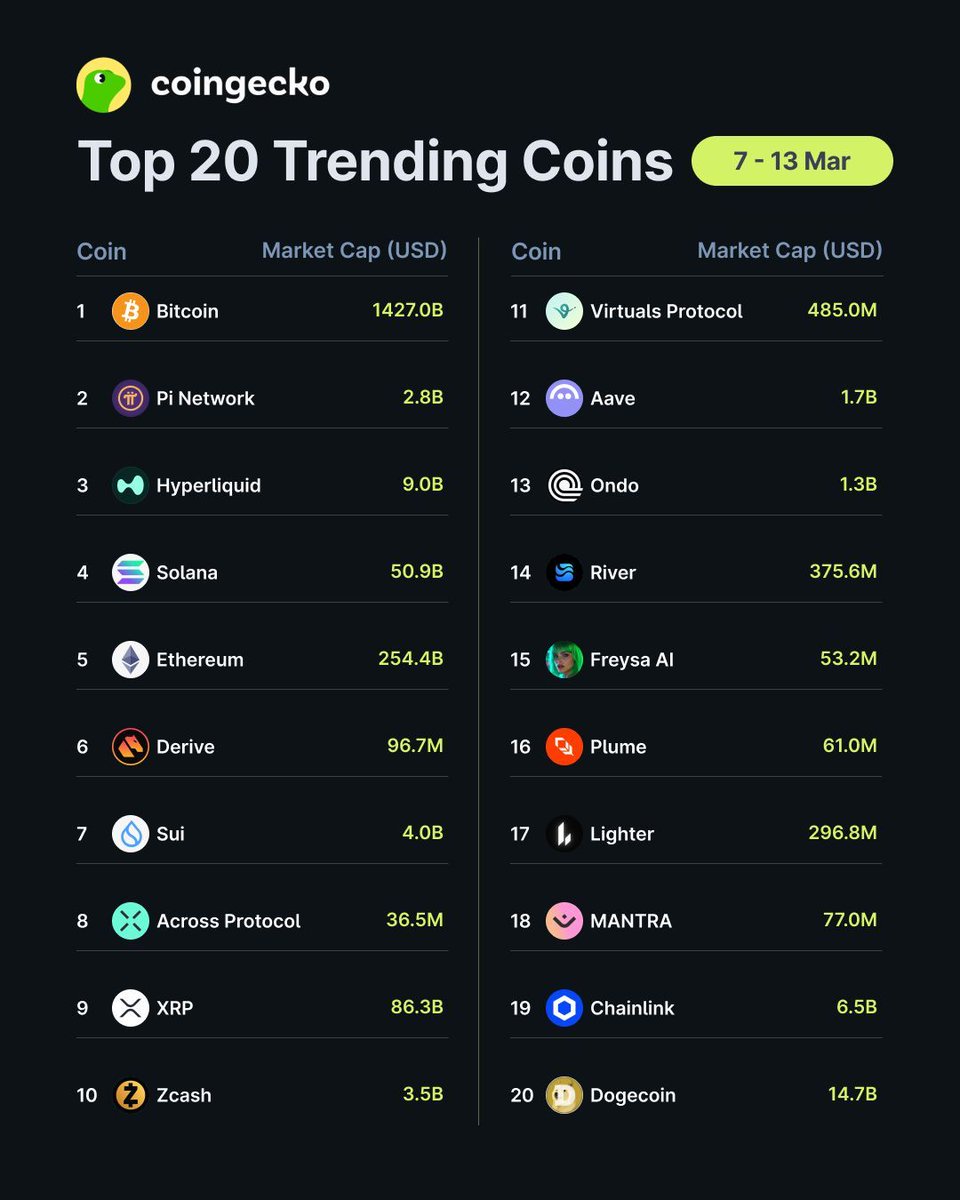The width and height of the screenshot is (960, 1200).
Task: Click the Chainlink hexagon icon
Action: (564, 1008)
